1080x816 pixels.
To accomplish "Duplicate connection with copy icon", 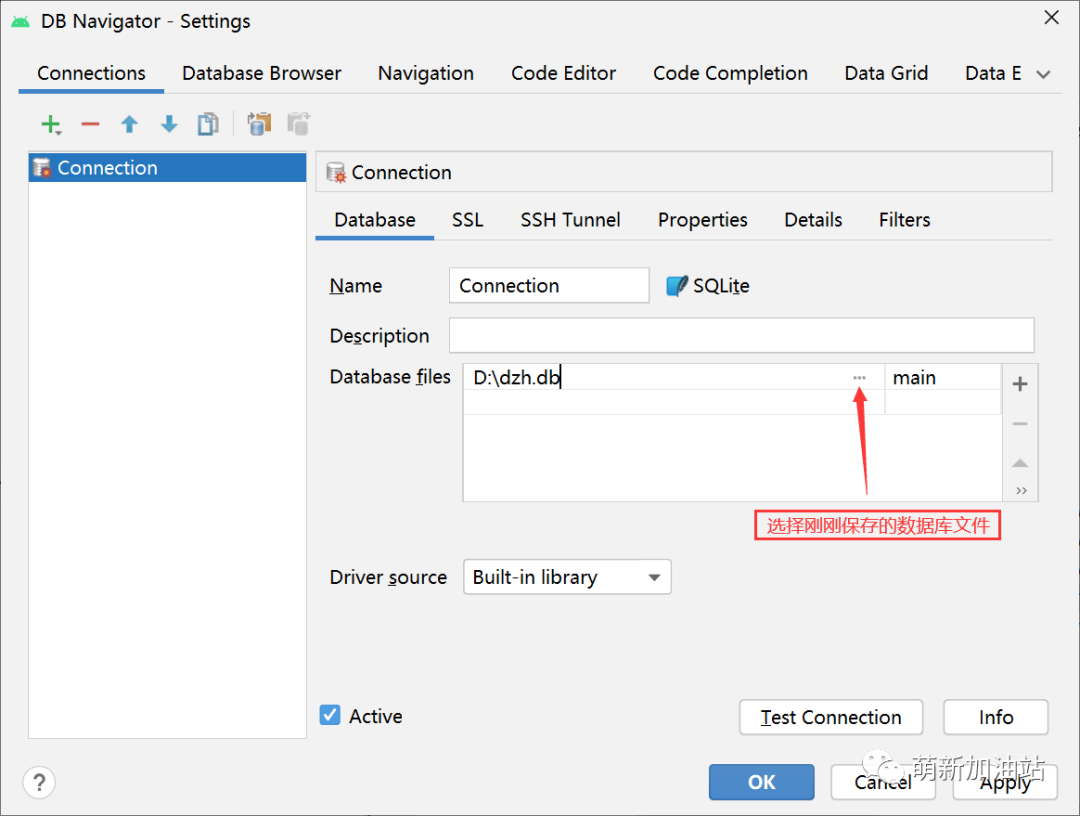I will (x=208, y=125).
